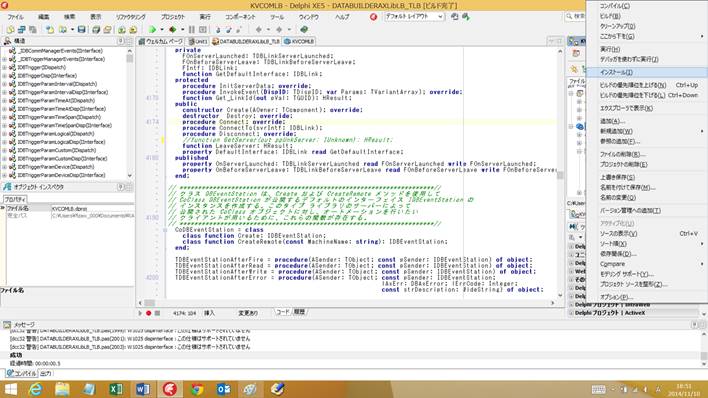Switch to the KVCOMLB editor tab

tap(299, 41)
